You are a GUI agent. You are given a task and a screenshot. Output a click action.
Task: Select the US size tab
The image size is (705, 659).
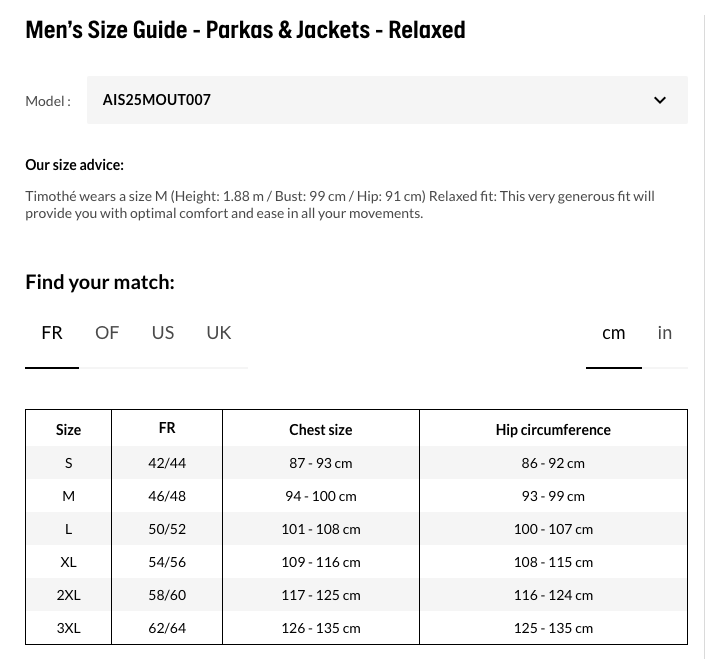tap(163, 333)
